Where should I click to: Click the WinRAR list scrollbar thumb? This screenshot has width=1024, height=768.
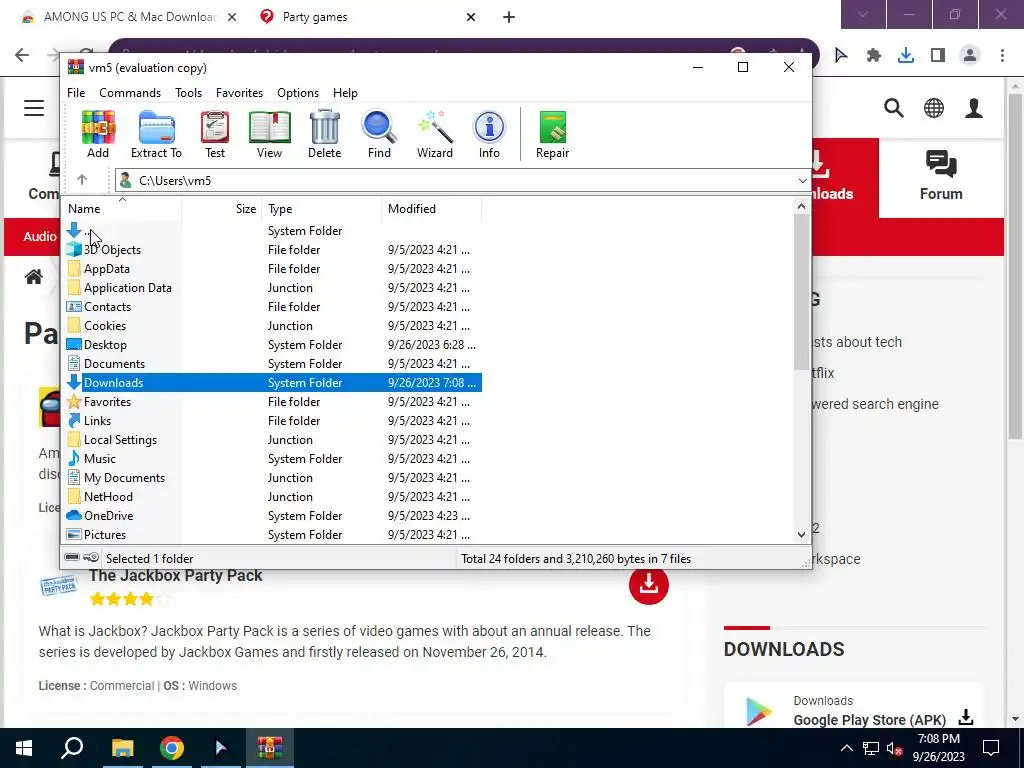(801, 291)
